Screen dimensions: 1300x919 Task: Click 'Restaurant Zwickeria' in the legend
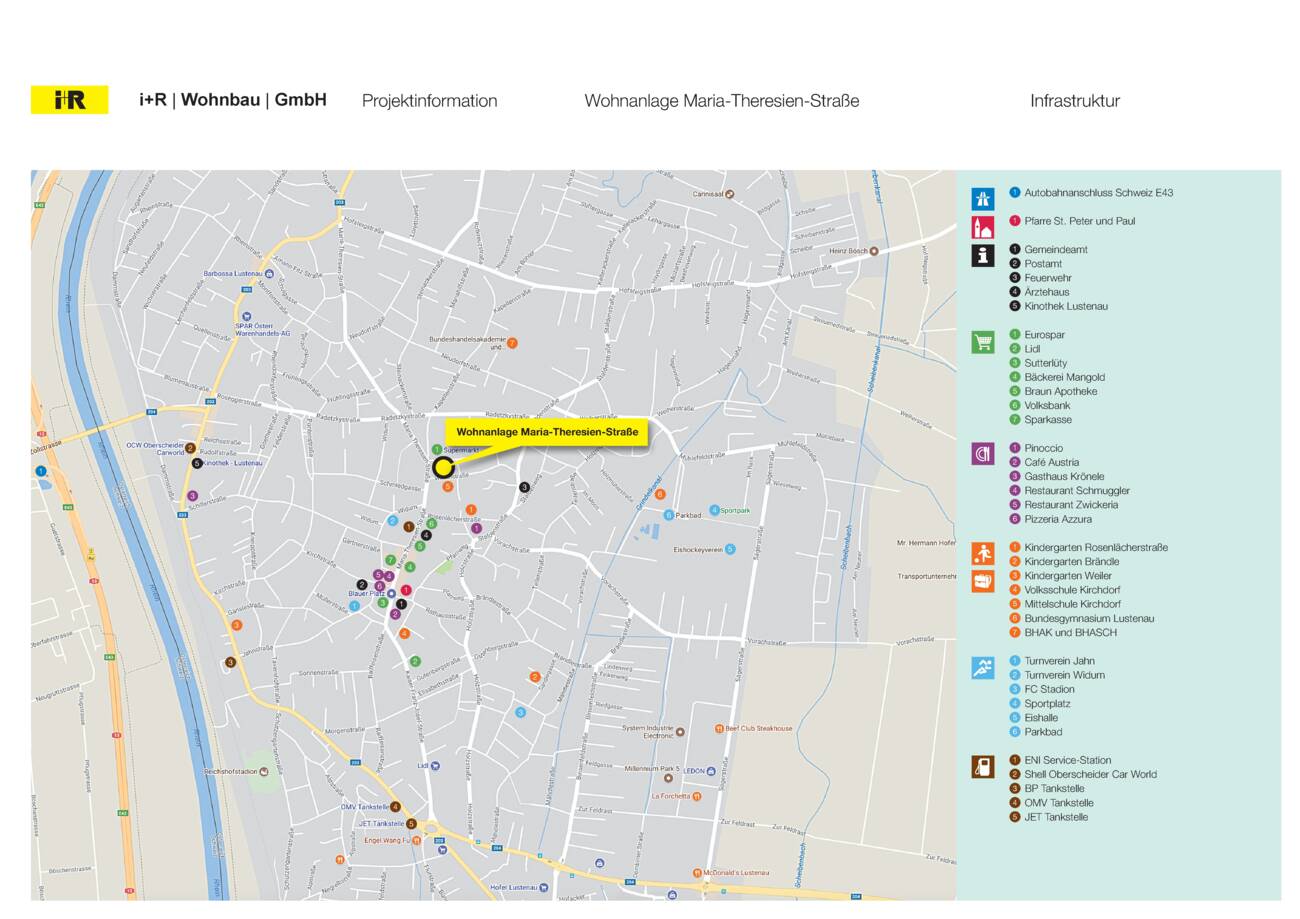1071,505
